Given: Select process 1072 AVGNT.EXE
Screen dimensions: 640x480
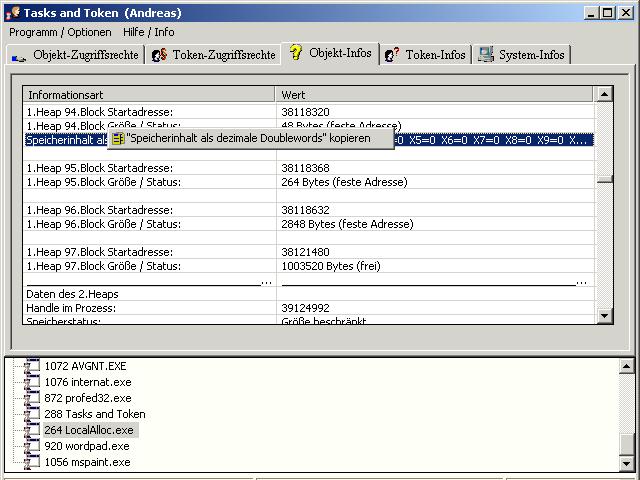Looking at the screenshot, I should click(85, 366).
